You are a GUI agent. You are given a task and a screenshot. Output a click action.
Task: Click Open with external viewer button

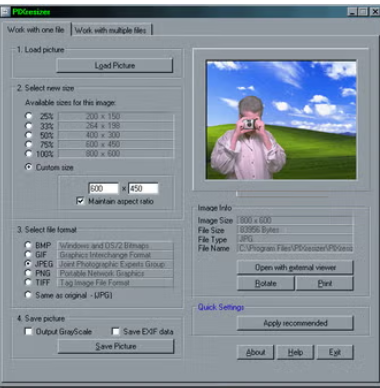(x=295, y=268)
